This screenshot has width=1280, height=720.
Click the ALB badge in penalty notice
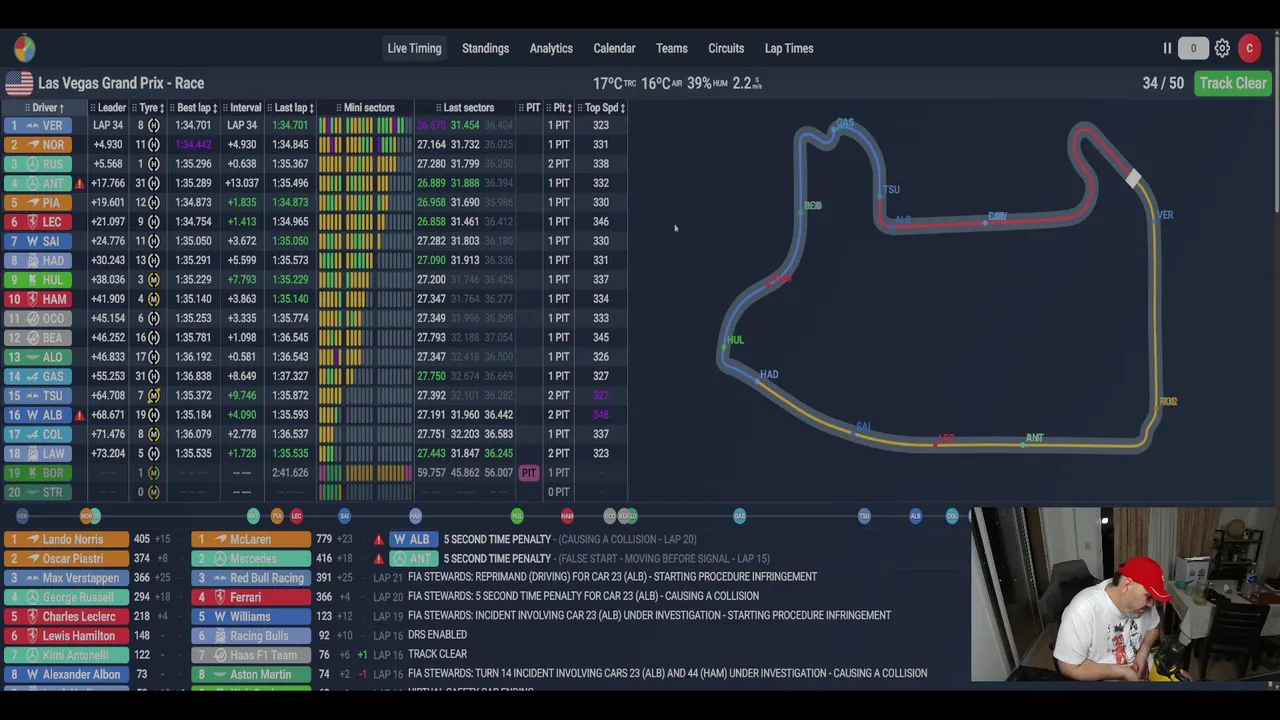pyautogui.click(x=413, y=539)
